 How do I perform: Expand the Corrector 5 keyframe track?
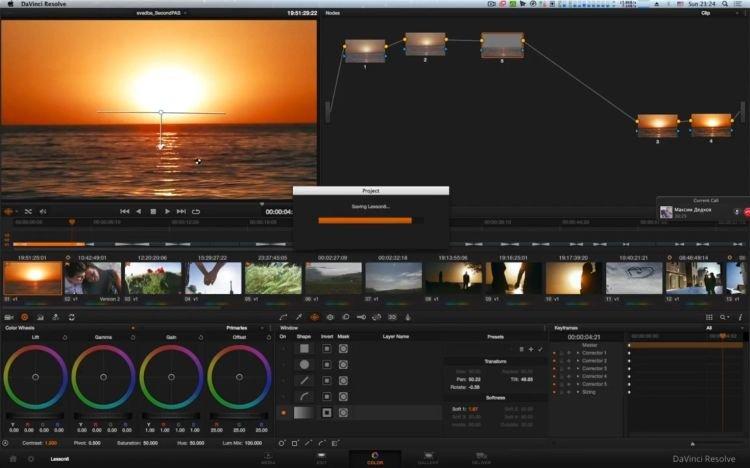578,384
